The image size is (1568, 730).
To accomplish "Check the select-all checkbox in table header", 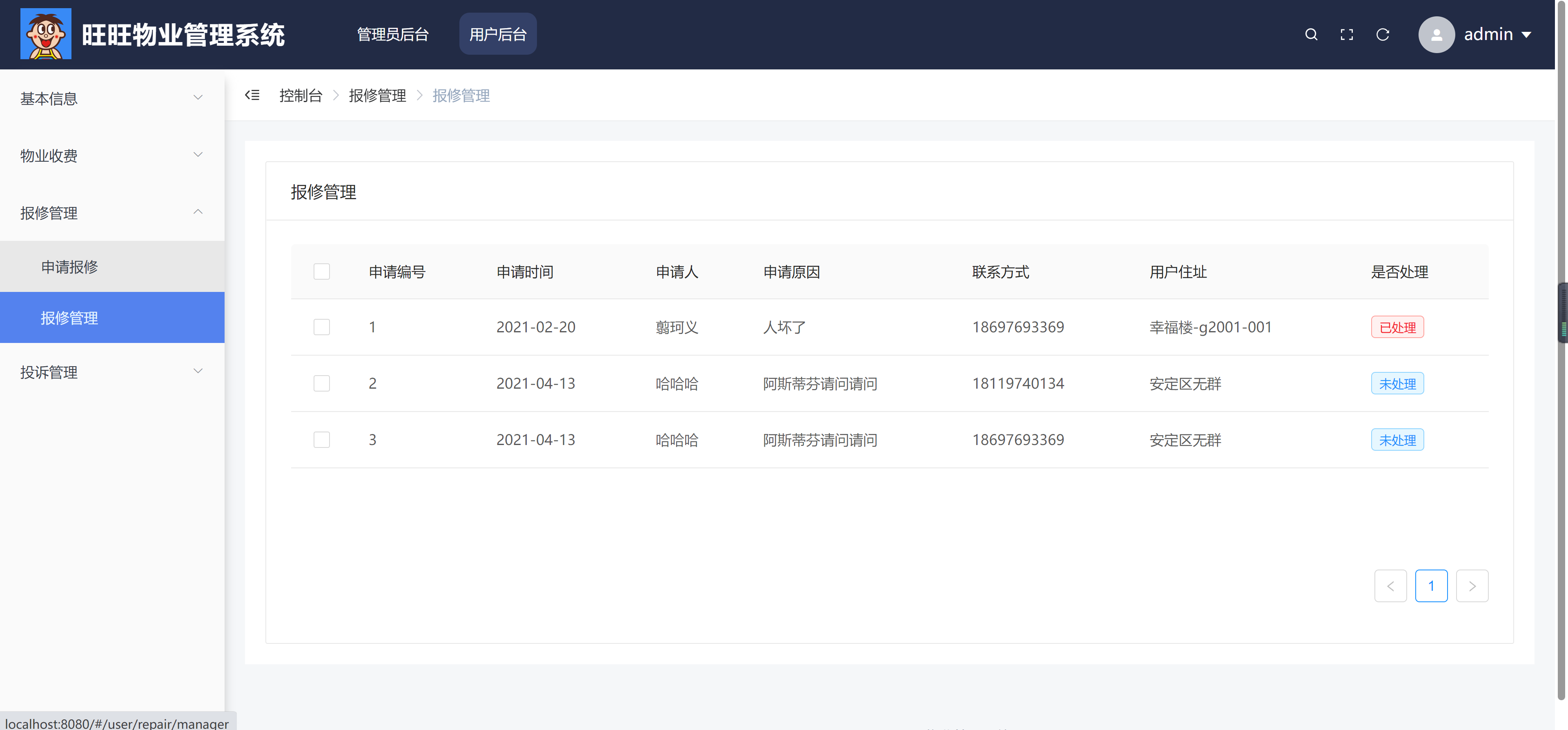I will point(321,272).
